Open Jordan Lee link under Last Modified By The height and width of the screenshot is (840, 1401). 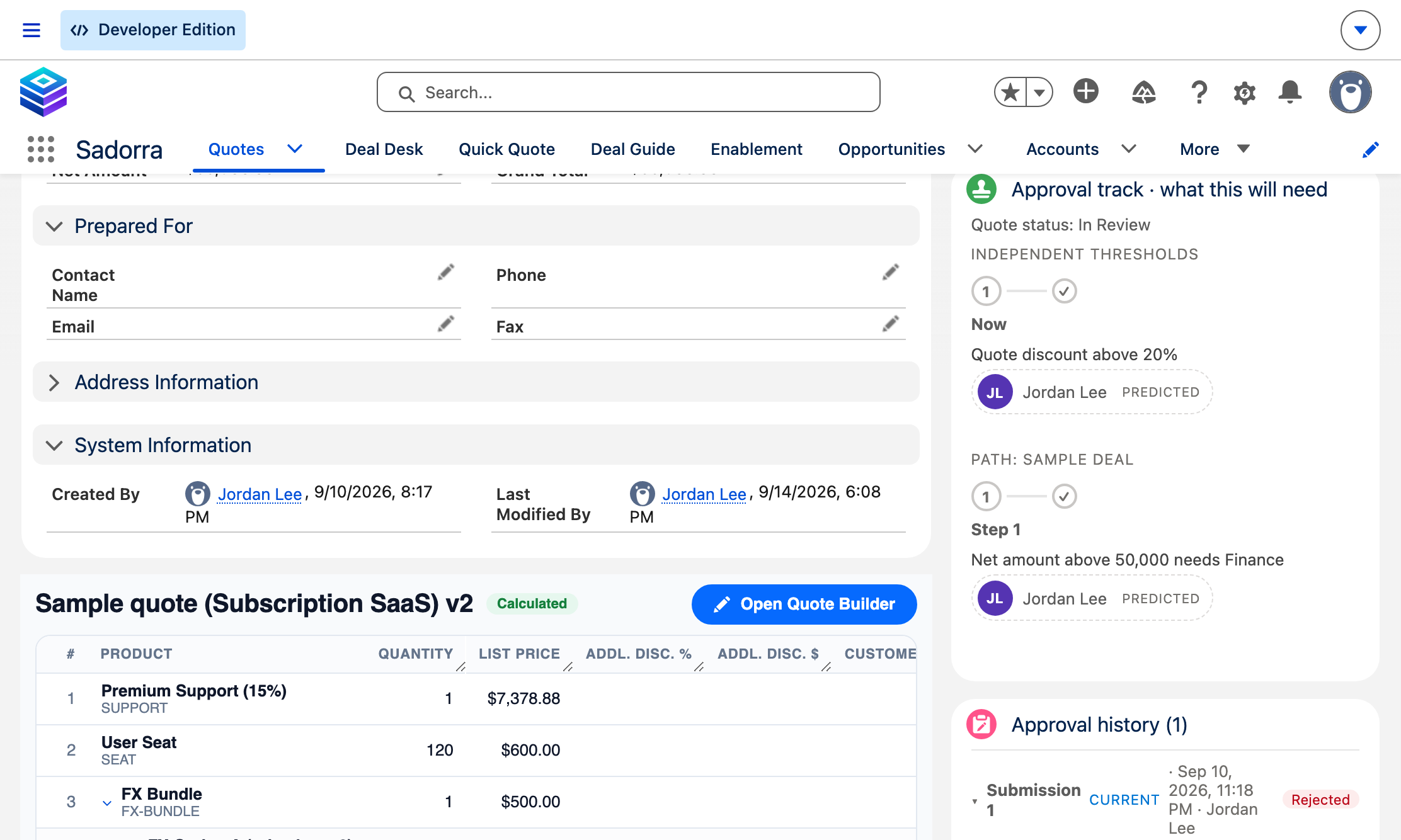(704, 494)
